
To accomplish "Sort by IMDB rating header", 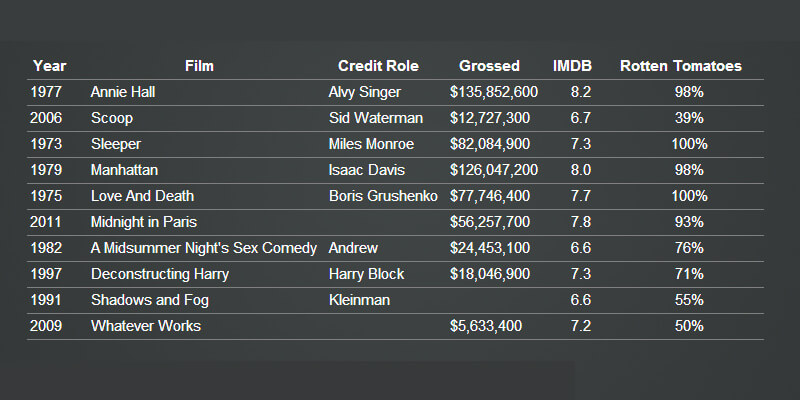I will click(x=572, y=66).
